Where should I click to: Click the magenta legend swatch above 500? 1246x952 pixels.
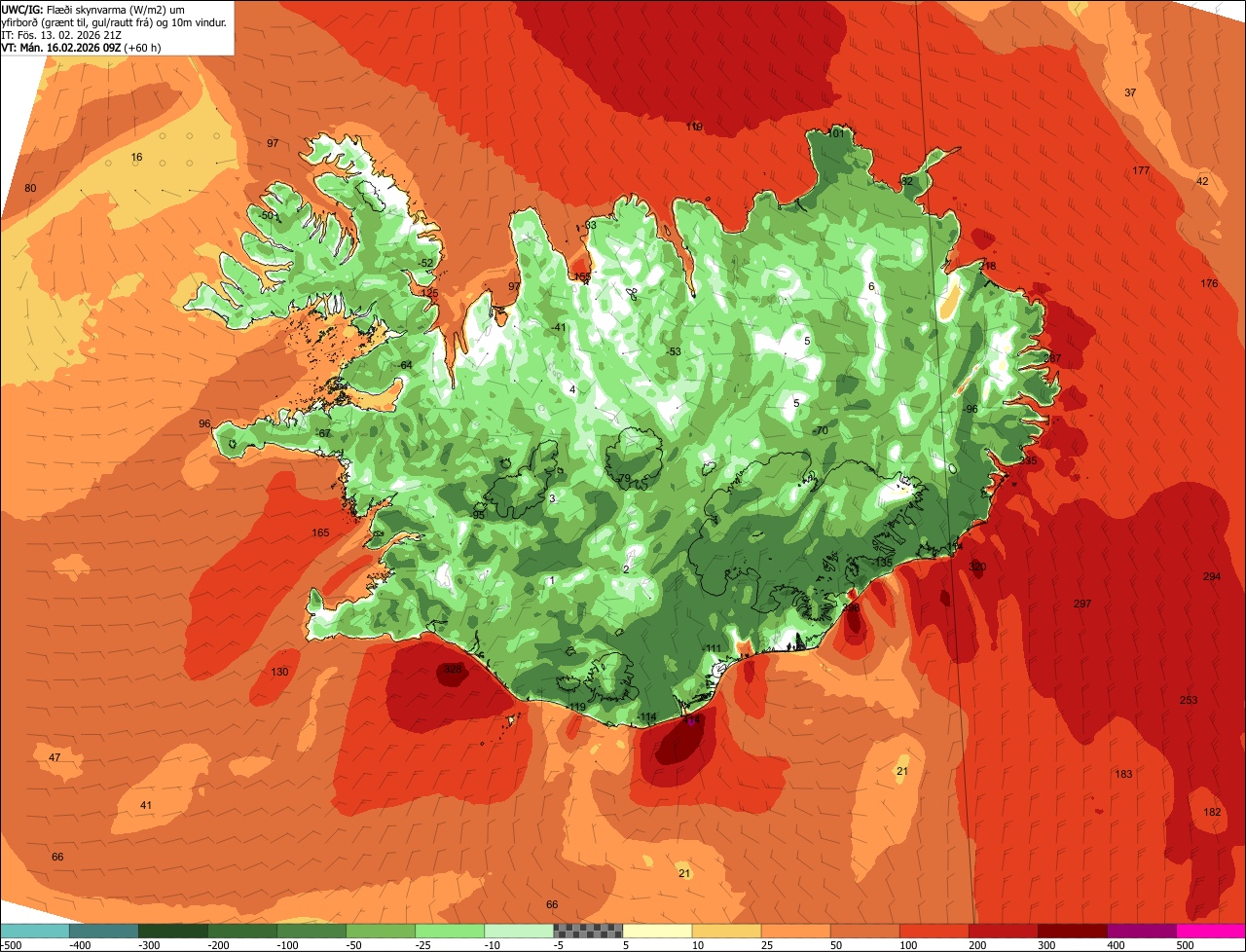click(1211, 931)
